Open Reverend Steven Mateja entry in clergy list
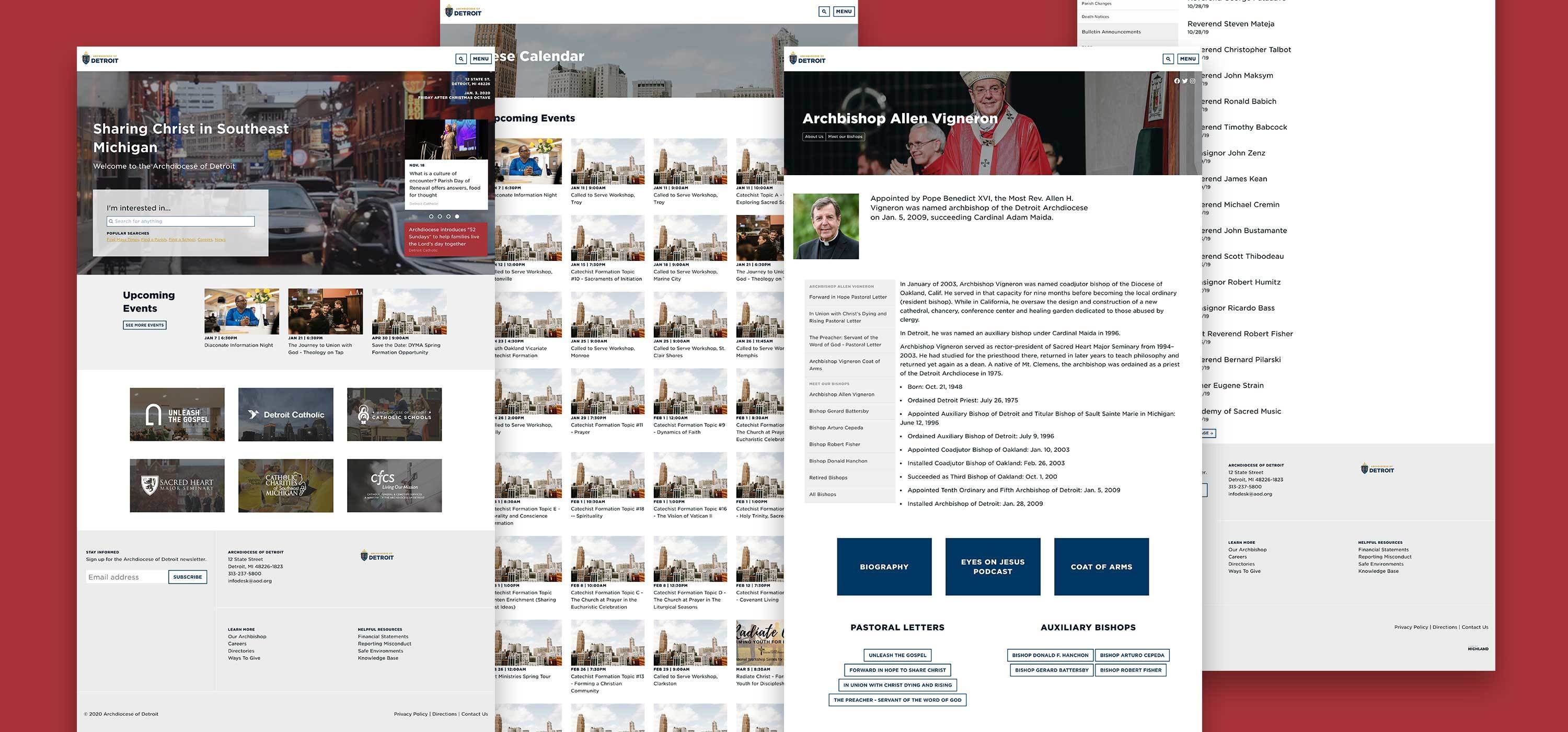This screenshot has width=1568, height=732. [x=1230, y=24]
